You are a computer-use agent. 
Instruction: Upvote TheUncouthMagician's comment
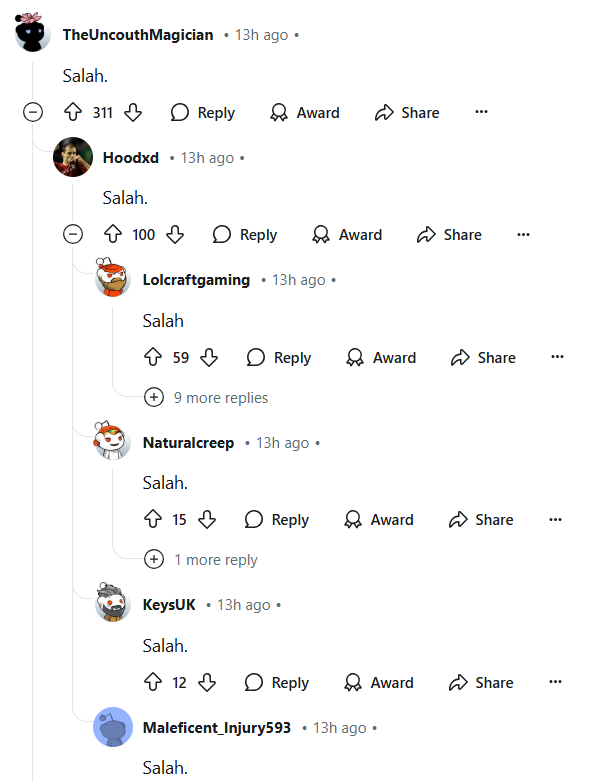tap(73, 112)
